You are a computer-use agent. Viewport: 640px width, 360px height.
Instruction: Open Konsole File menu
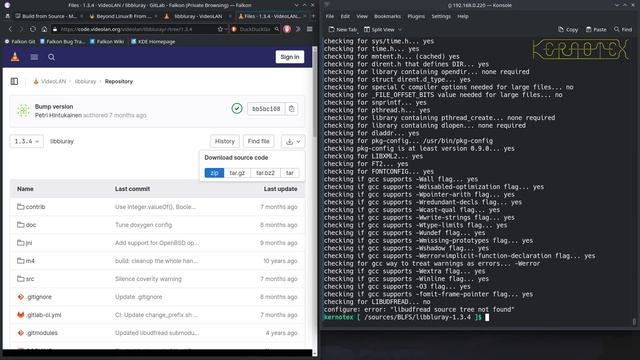tap(330, 16)
